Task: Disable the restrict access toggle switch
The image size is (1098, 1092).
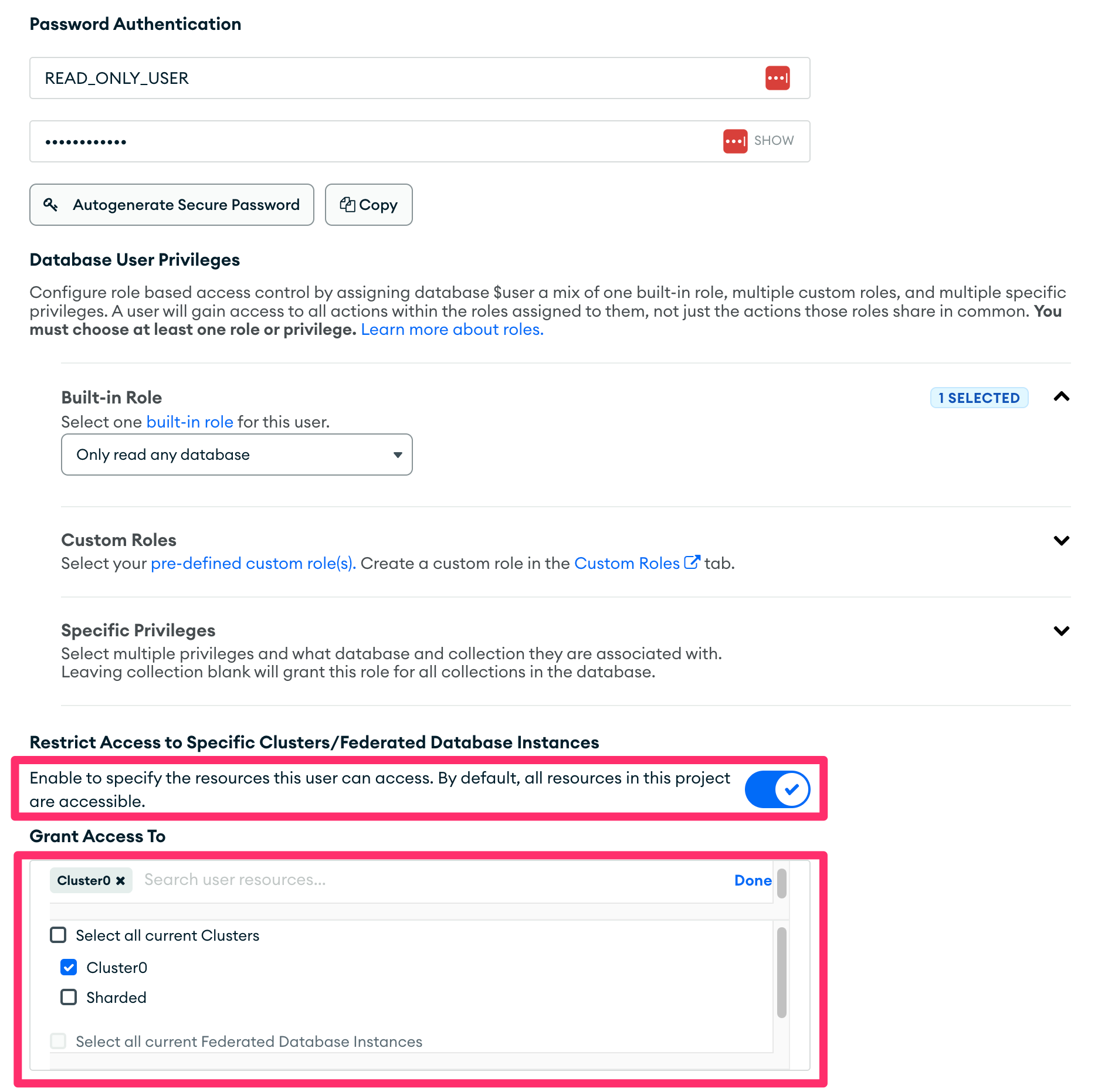Action: pyautogui.click(x=777, y=789)
